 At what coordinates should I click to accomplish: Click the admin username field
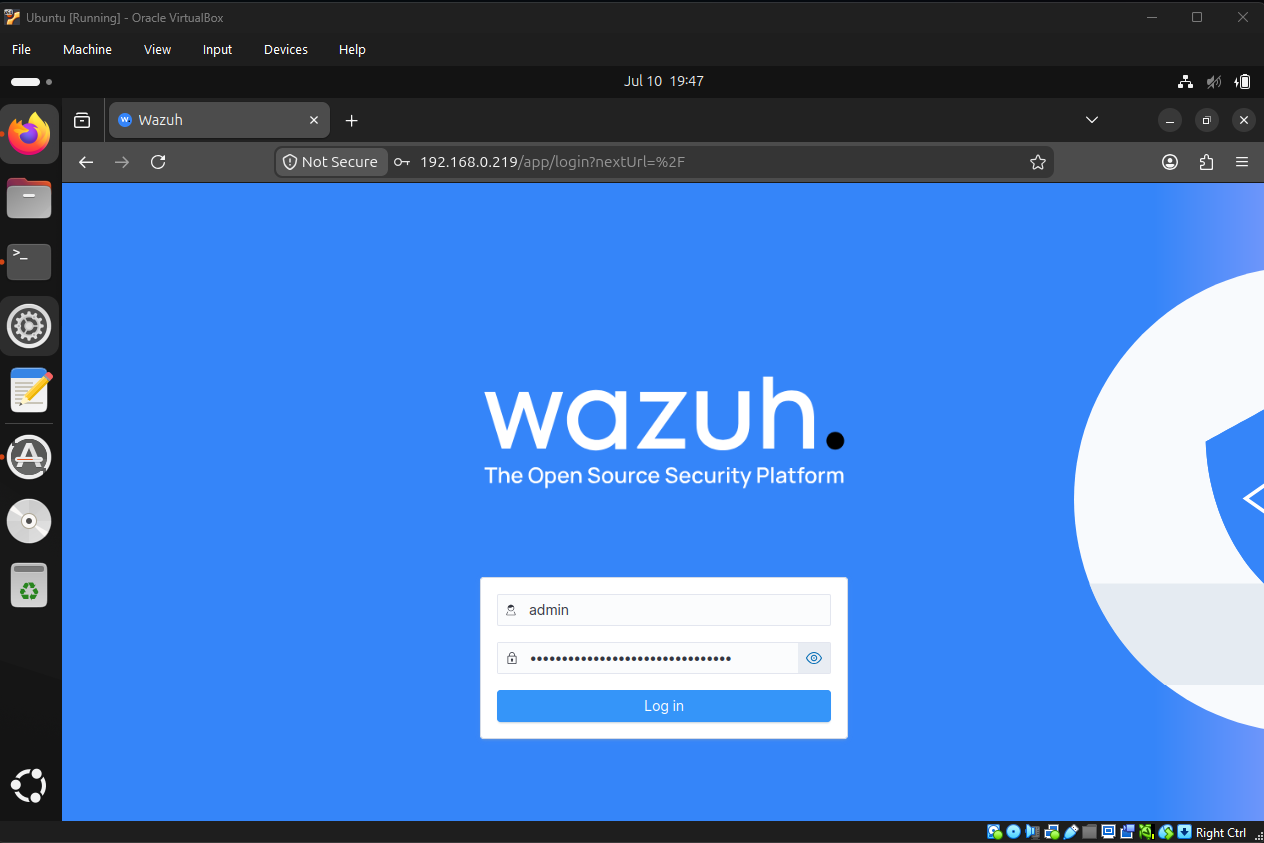pos(664,610)
